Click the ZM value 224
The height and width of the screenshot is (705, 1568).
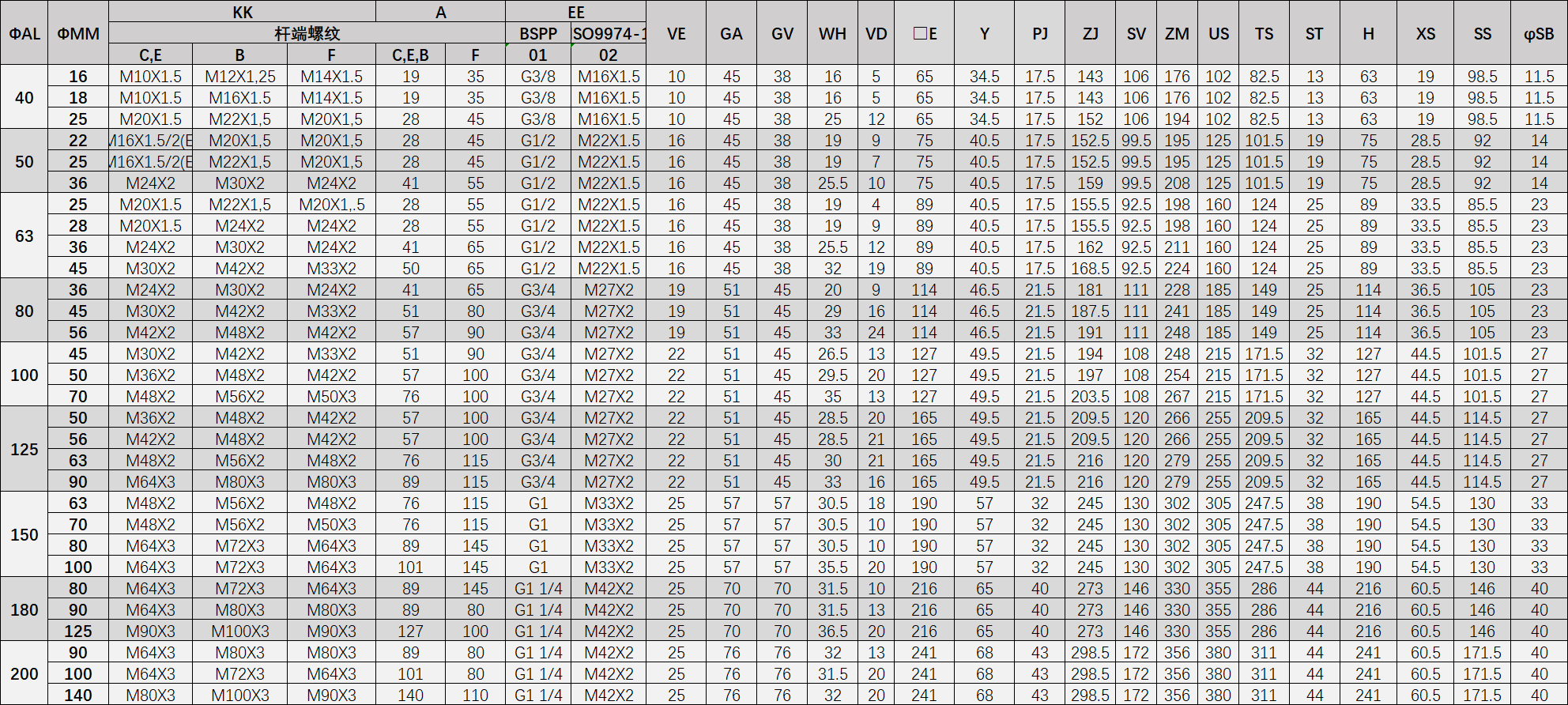1176,269
